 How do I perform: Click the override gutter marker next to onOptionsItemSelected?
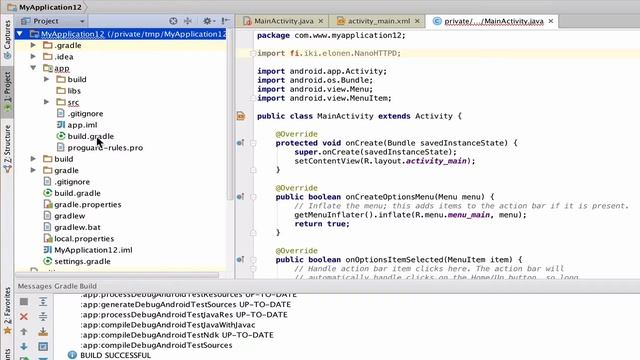point(240,260)
